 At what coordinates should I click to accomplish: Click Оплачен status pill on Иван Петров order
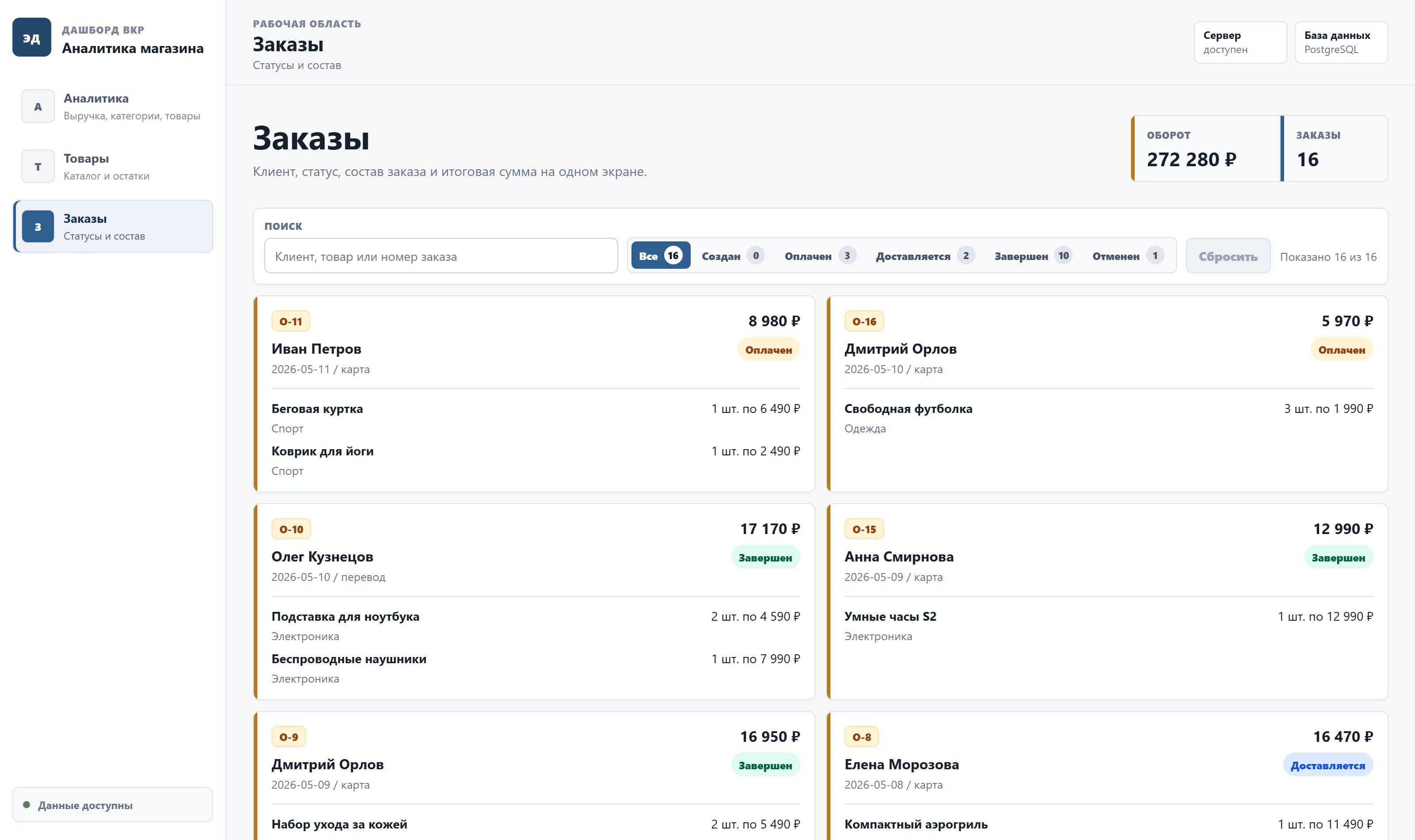coord(769,350)
